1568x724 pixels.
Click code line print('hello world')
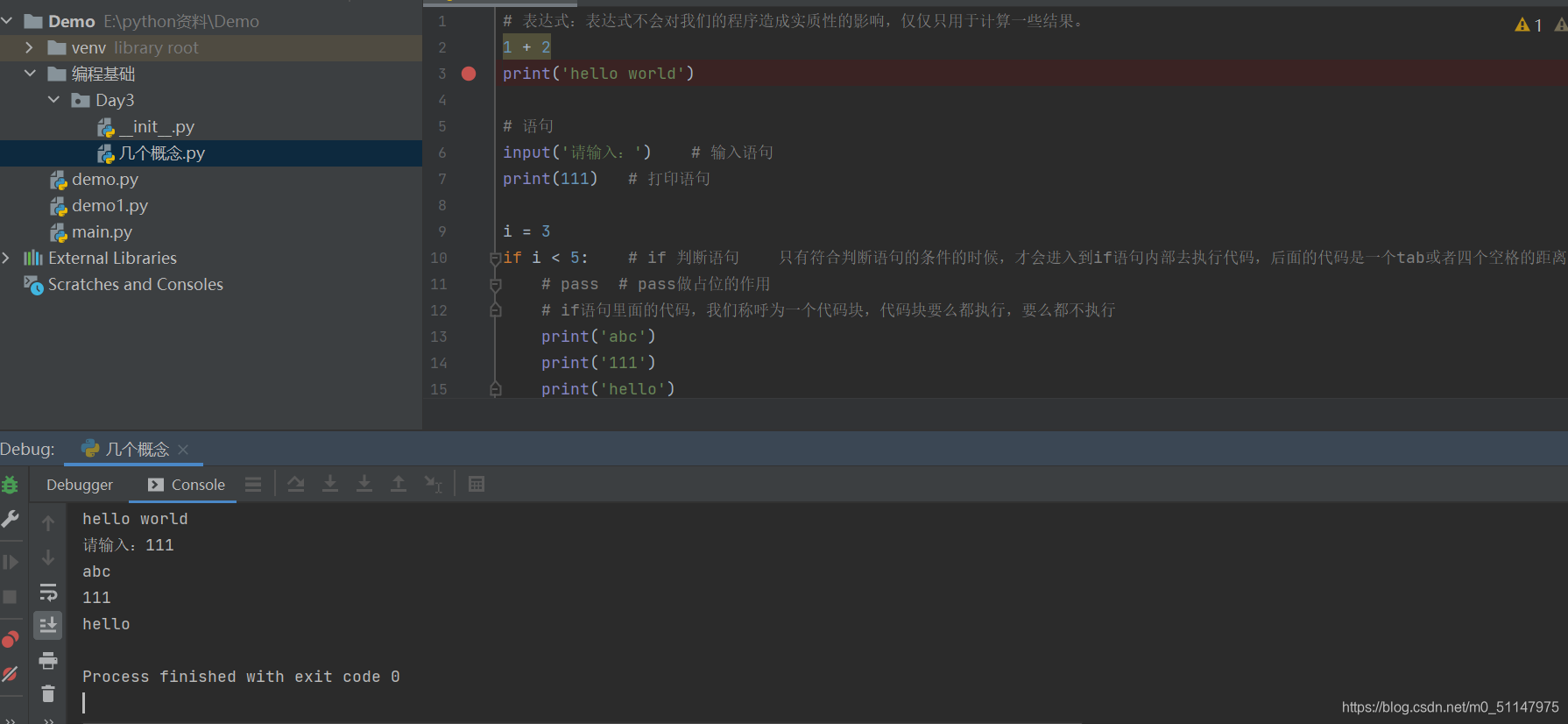598,74
